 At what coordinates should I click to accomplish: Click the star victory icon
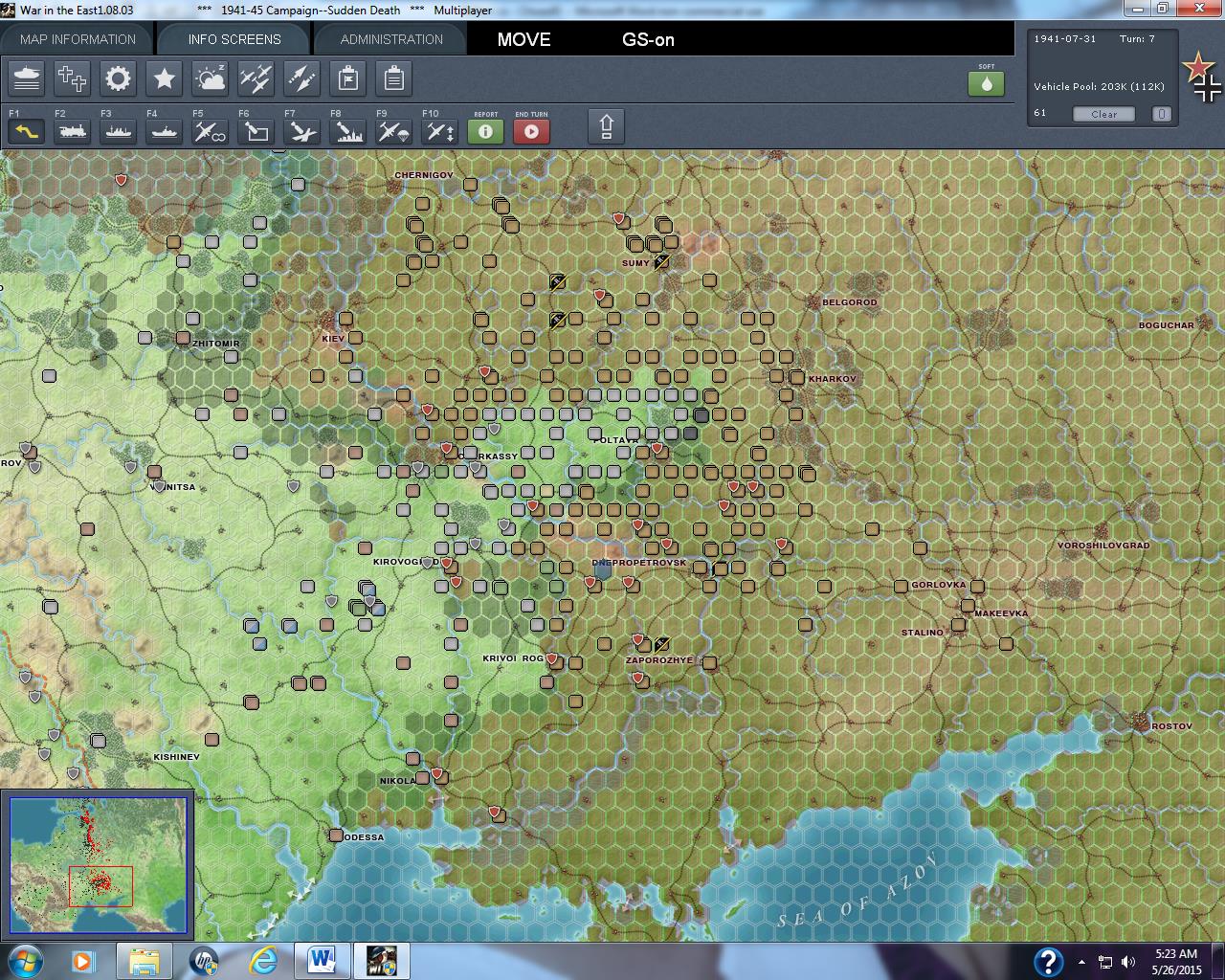coord(165,78)
